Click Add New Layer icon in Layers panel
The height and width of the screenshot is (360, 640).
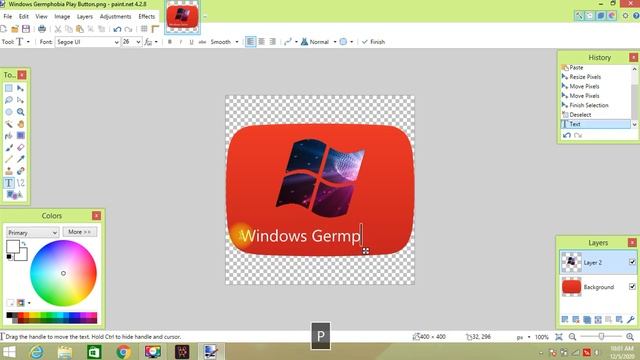click(x=565, y=319)
